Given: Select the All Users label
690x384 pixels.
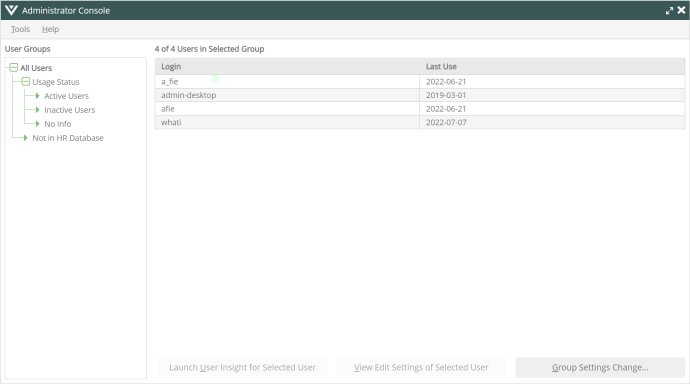Looking at the screenshot, I should coord(36,68).
